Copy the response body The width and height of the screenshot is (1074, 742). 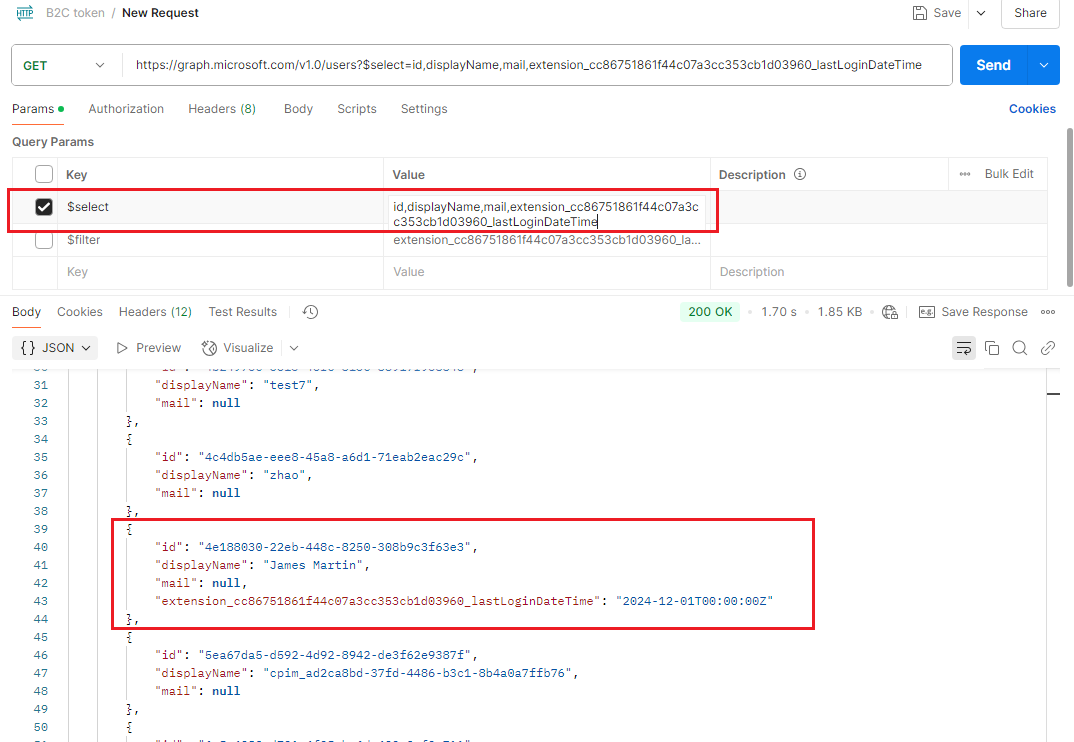(991, 347)
